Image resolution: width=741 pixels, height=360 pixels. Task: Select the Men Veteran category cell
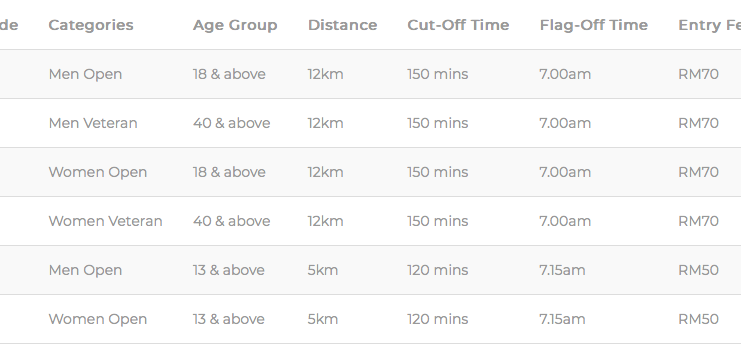click(93, 123)
